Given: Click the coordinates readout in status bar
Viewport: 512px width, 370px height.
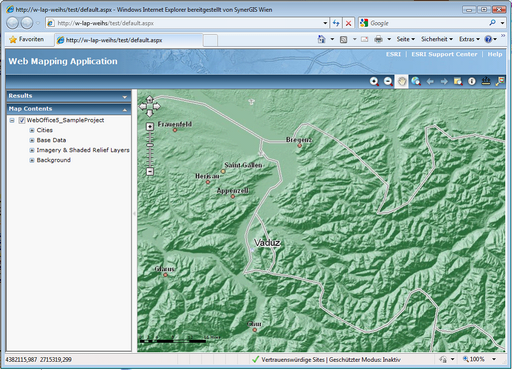Looking at the screenshot, I should click(x=39, y=359).
